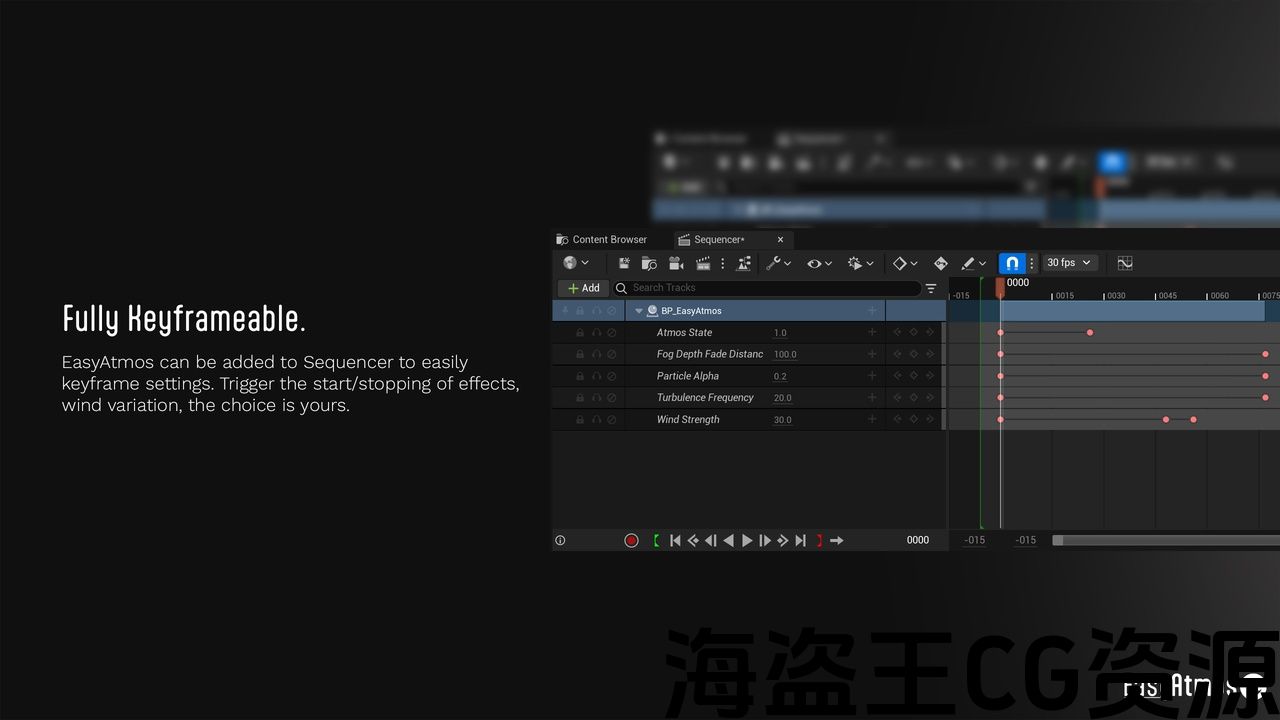Screen dimensions: 1280x720
Task: Toggle lock on Atmos State track
Action: [x=580, y=333]
